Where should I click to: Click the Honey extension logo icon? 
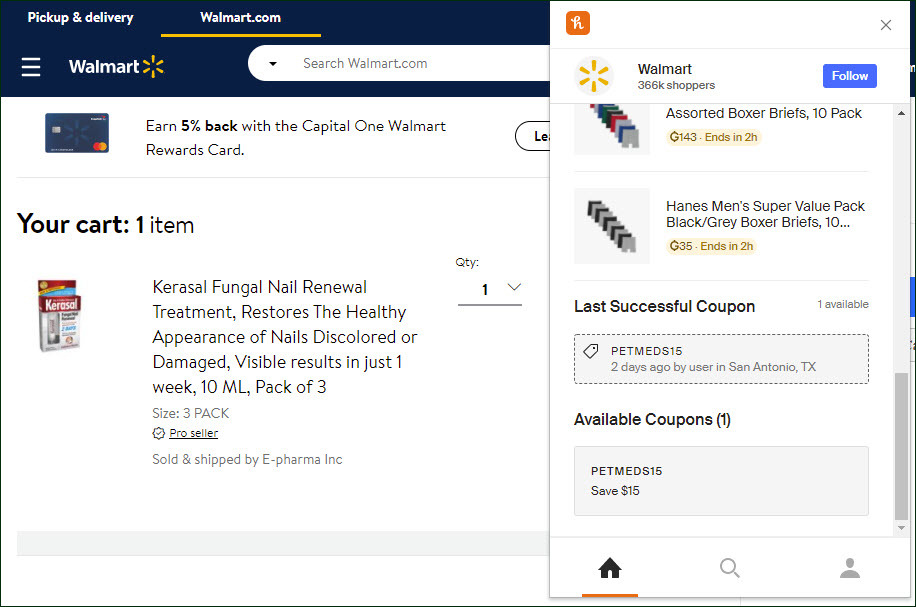pyautogui.click(x=578, y=23)
